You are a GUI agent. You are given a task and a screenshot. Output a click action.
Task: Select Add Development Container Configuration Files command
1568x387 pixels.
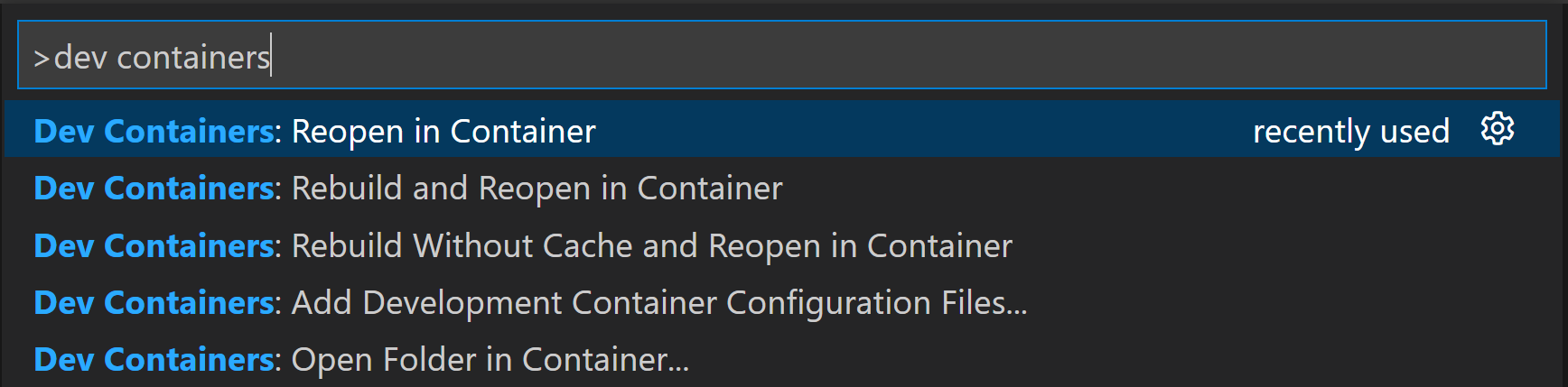(x=658, y=303)
